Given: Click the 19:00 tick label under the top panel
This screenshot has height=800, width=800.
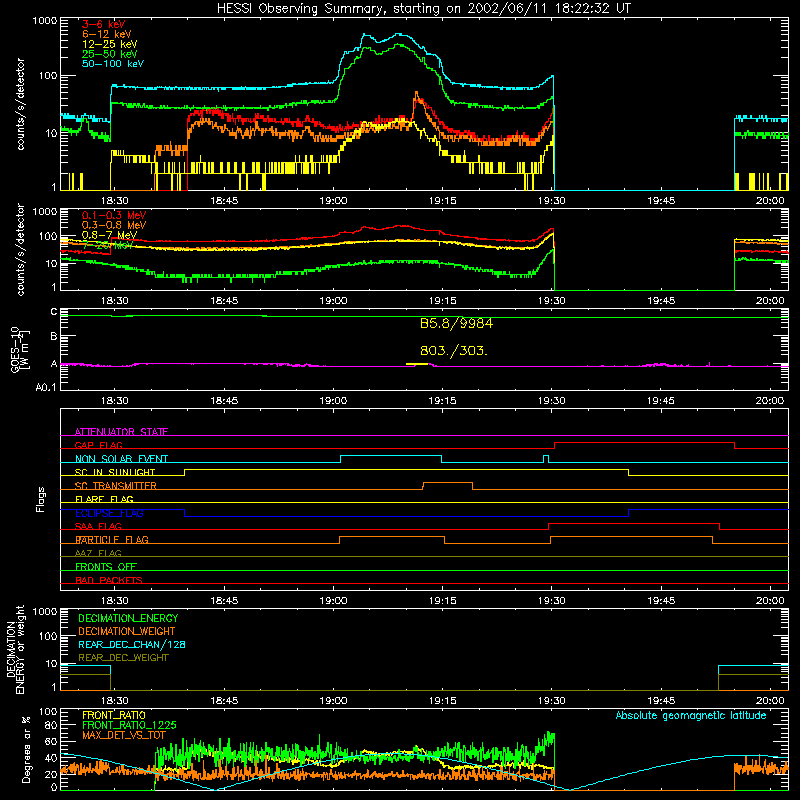Looking at the screenshot, I should (x=333, y=201).
